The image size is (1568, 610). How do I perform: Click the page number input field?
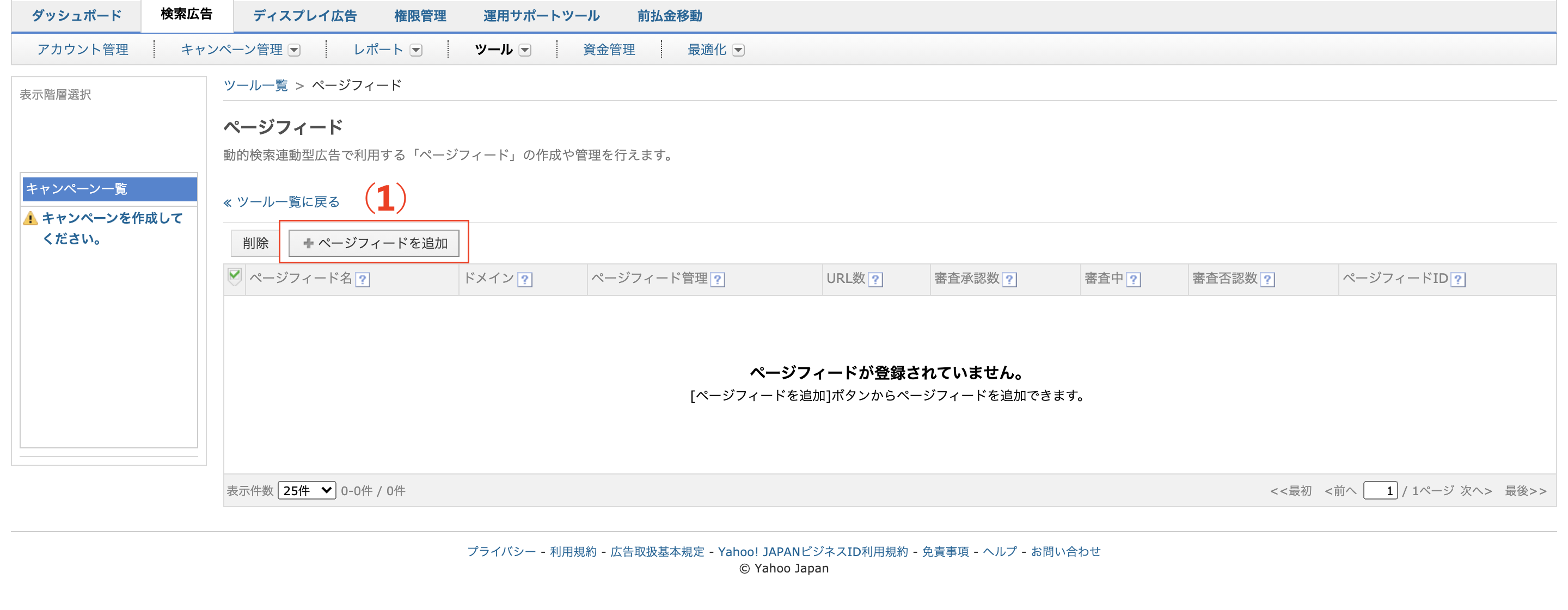coord(1380,490)
